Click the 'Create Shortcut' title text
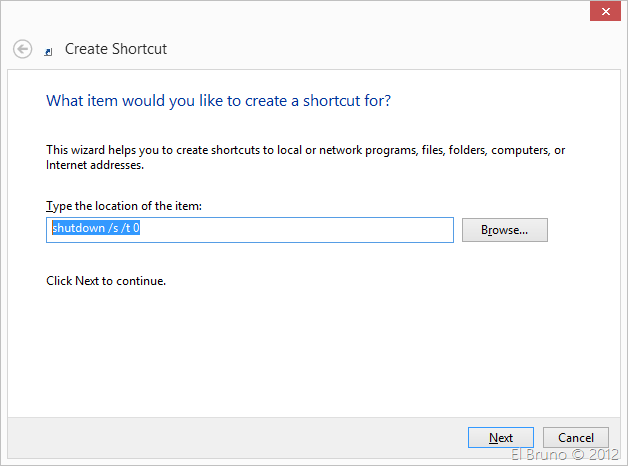 115,48
